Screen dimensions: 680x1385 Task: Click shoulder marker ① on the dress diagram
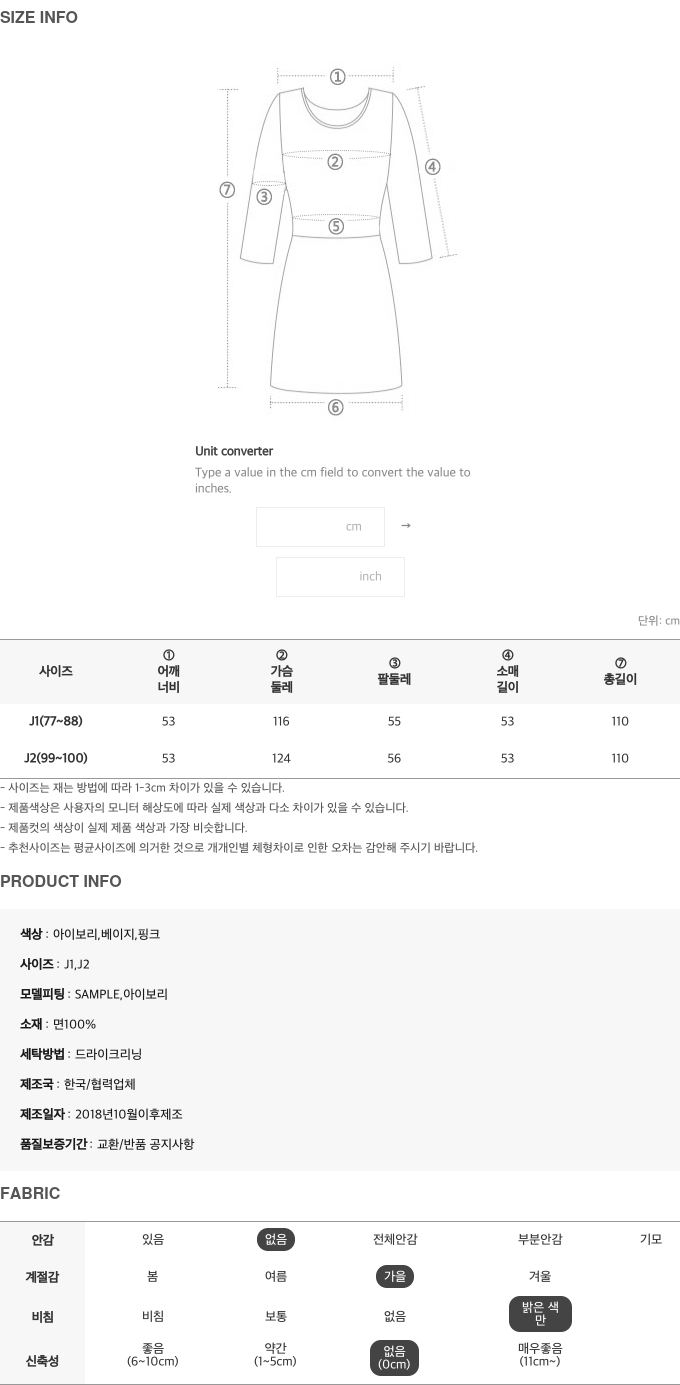pos(338,77)
